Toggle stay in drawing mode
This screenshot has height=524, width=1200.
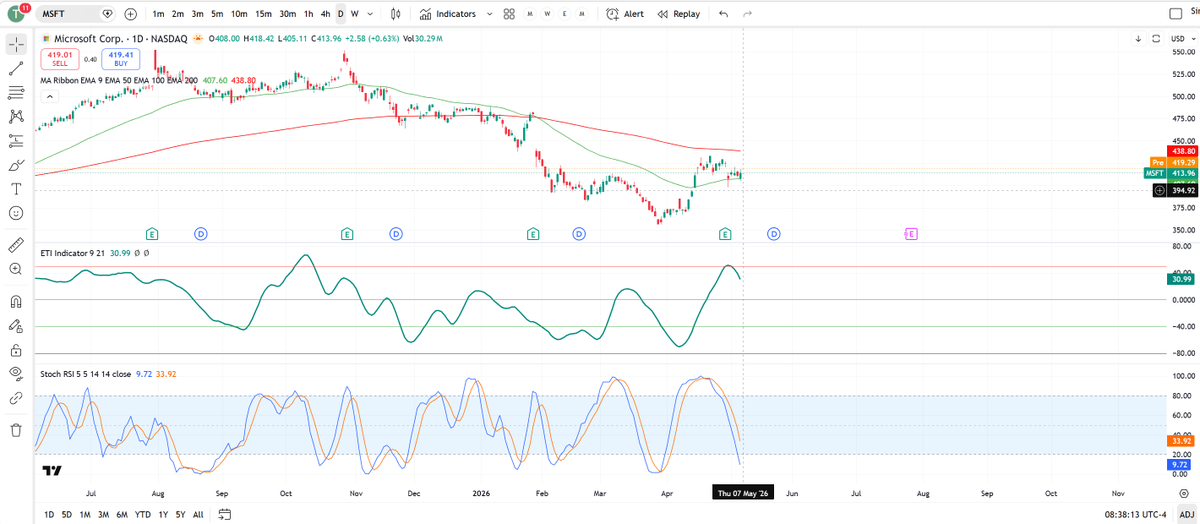pos(16,325)
